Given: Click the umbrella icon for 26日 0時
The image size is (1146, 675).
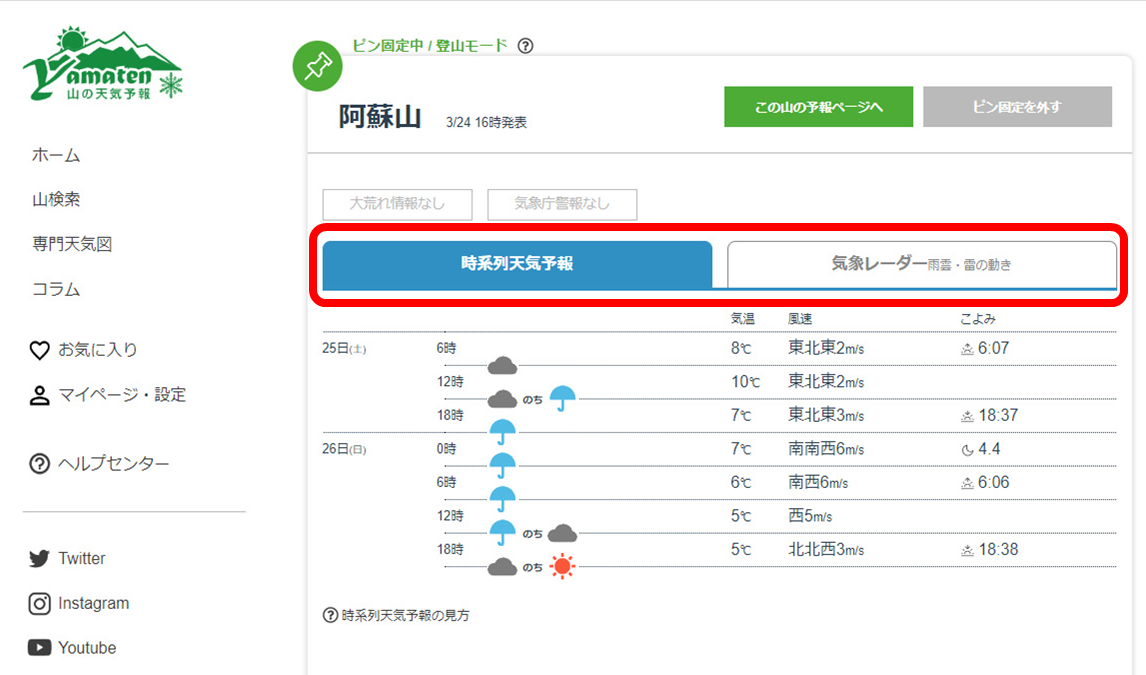Looking at the screenshot, I should 502,465.
